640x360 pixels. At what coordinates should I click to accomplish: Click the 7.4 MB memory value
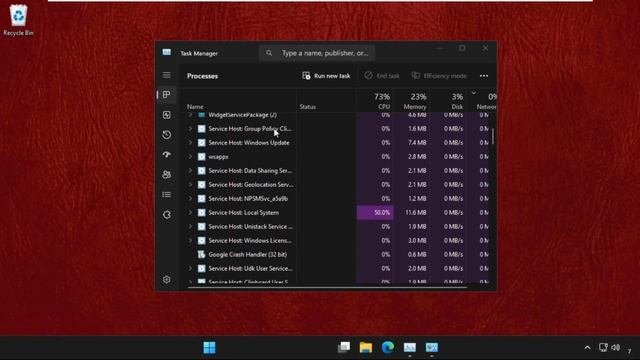click(x=417, y=143)
